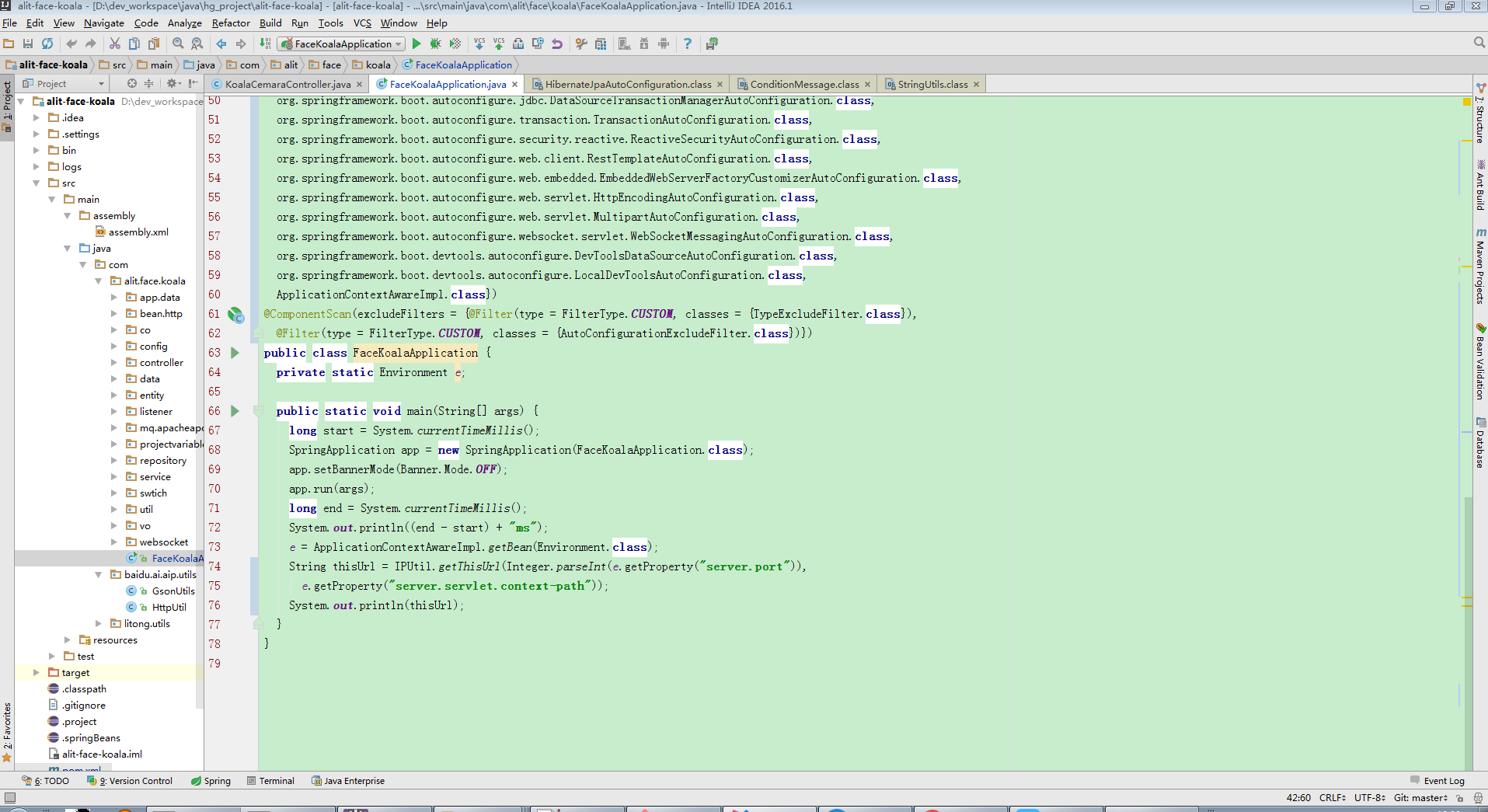This screenshot has height=812, width=1488.
Task: Toggle the Ant Build side panel
Action: coord(1480,185)
